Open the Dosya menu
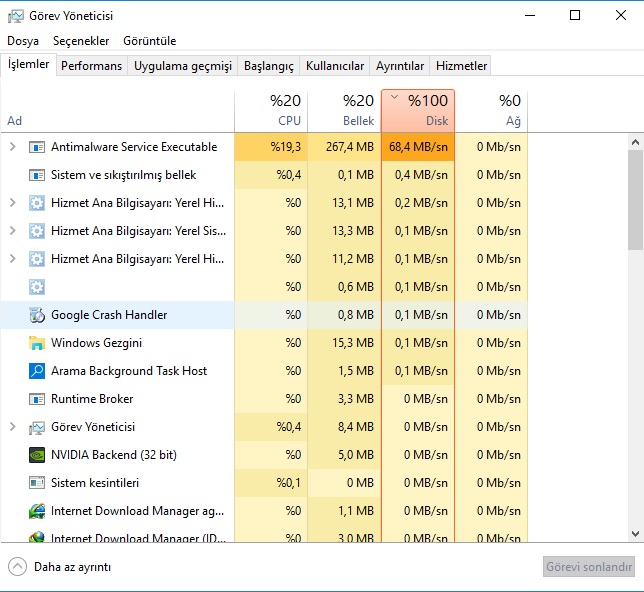 [x=23, y=41]
